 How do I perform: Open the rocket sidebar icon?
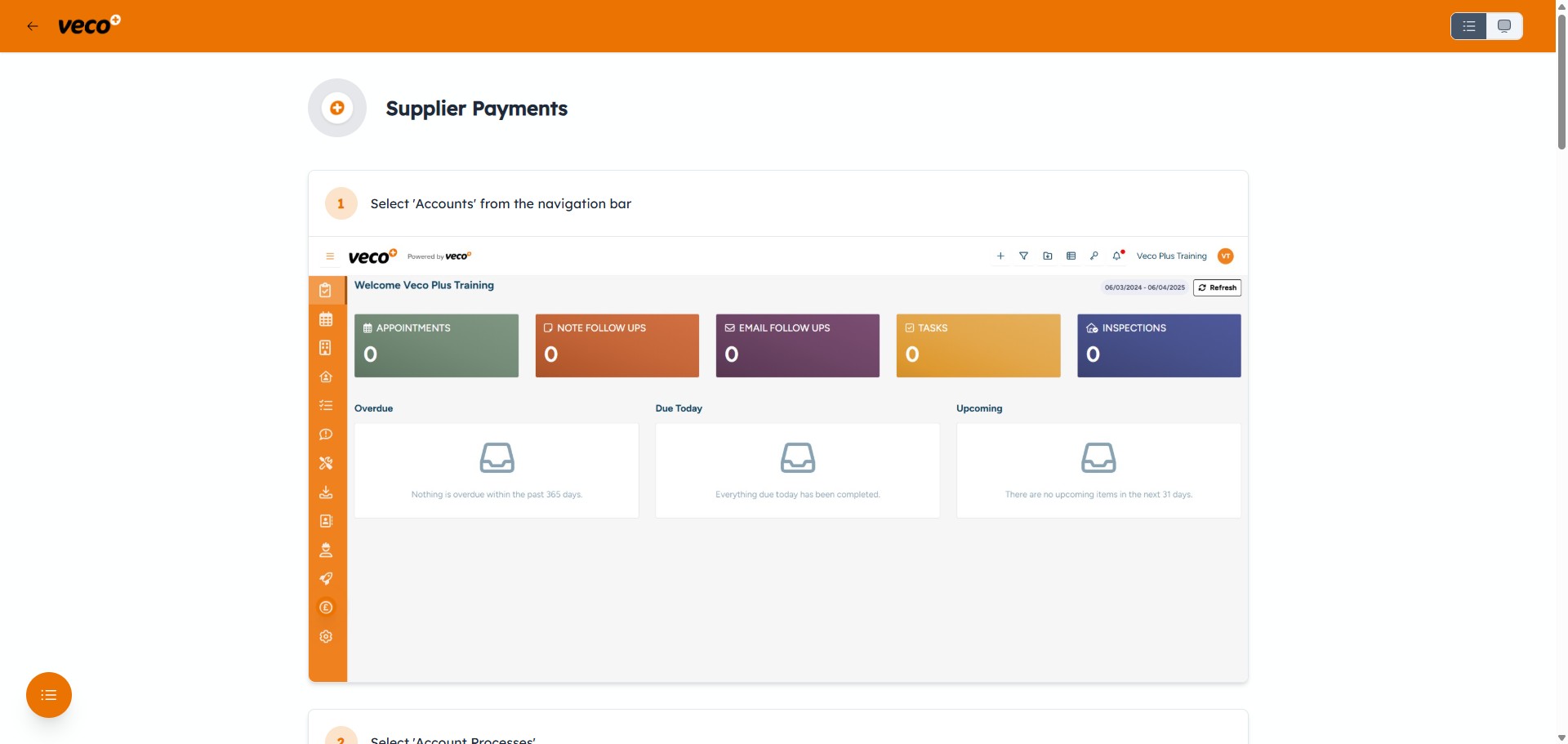coord(326,579)
